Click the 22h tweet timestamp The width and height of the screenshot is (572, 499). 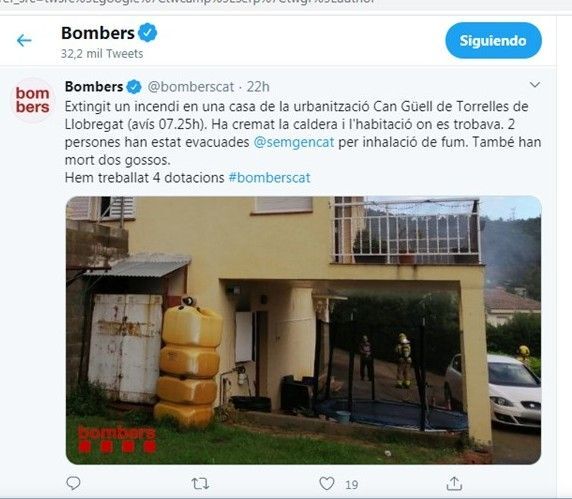(258, 87)
